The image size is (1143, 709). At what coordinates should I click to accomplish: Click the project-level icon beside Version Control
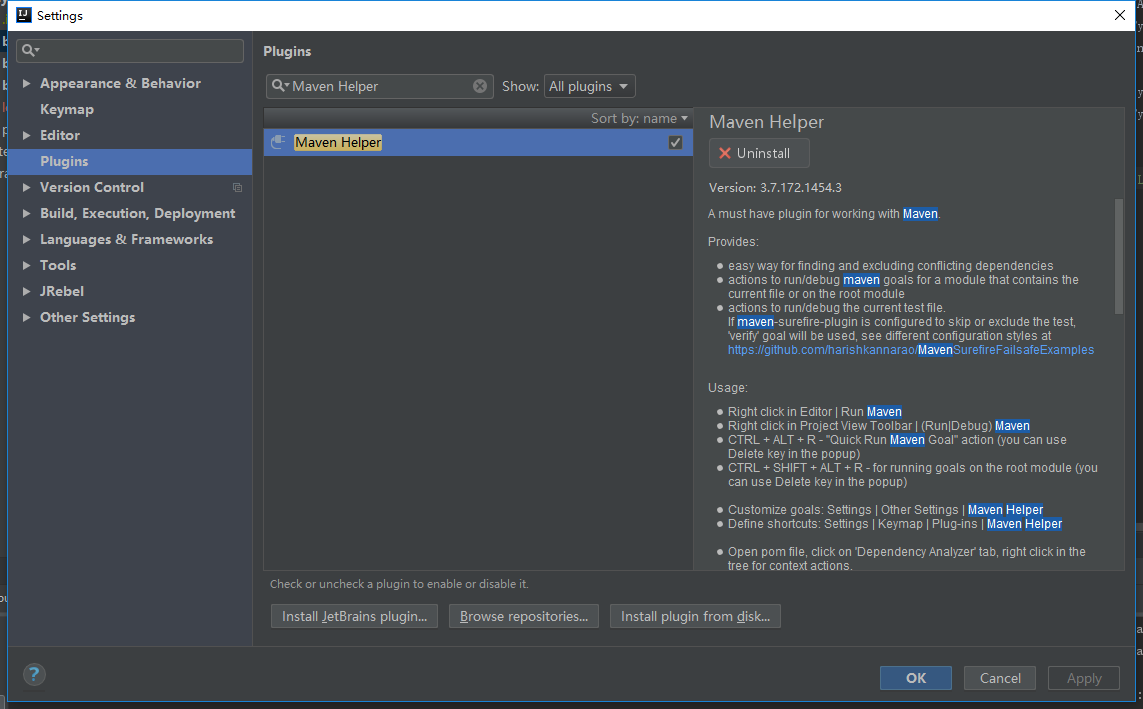coord(238,187)
